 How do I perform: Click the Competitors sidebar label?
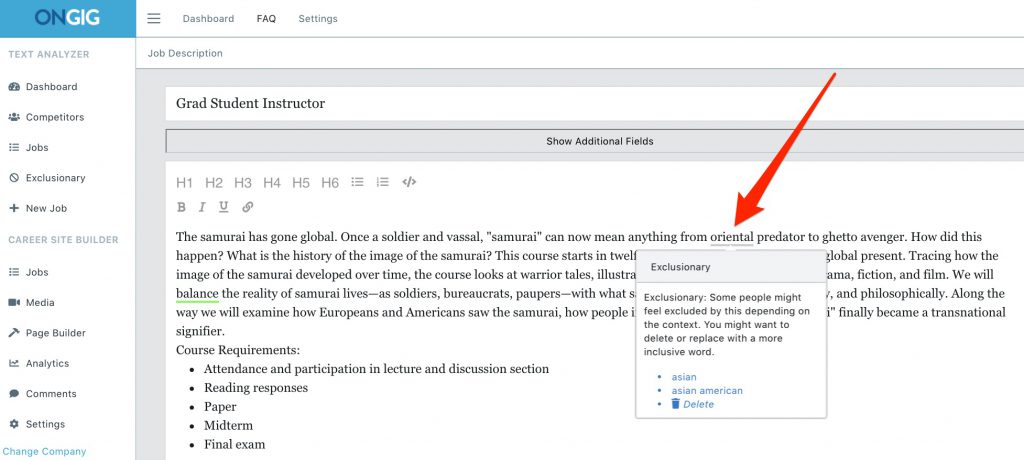(55, 118)
